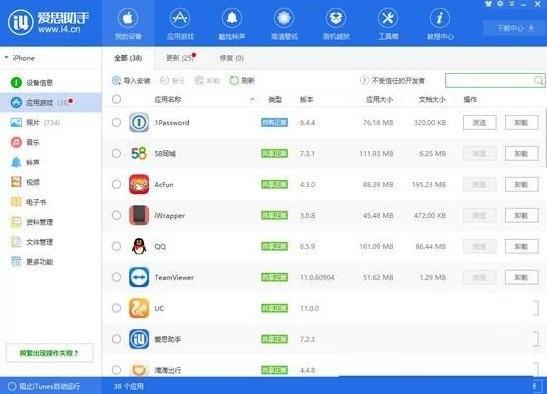Collapse the iPhone device tree arrow

(x=6, y=57)
